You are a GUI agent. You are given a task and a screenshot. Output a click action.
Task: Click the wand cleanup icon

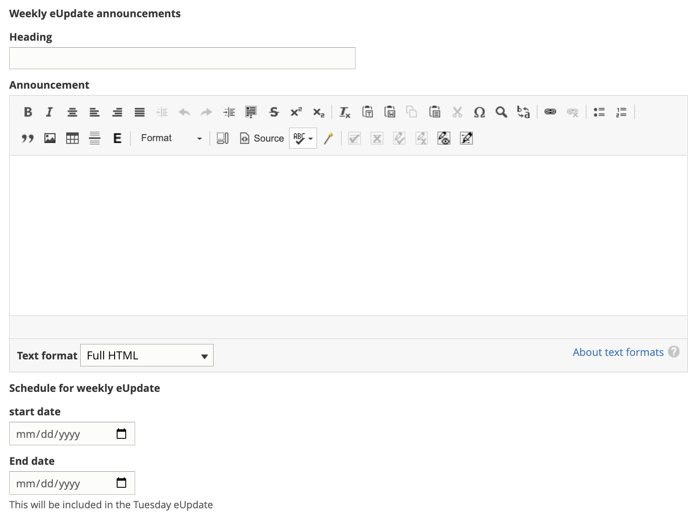point(329,138)
